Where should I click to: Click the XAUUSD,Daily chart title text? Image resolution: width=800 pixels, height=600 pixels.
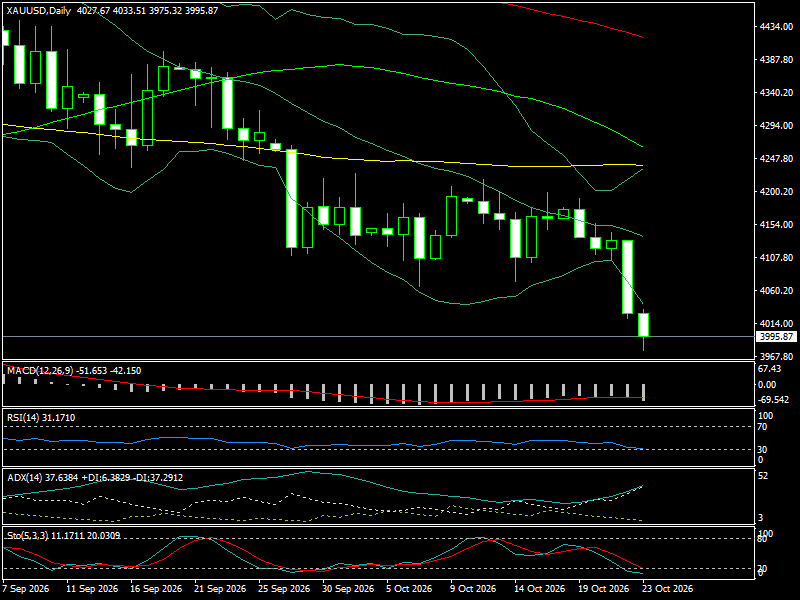coord(38,10)
